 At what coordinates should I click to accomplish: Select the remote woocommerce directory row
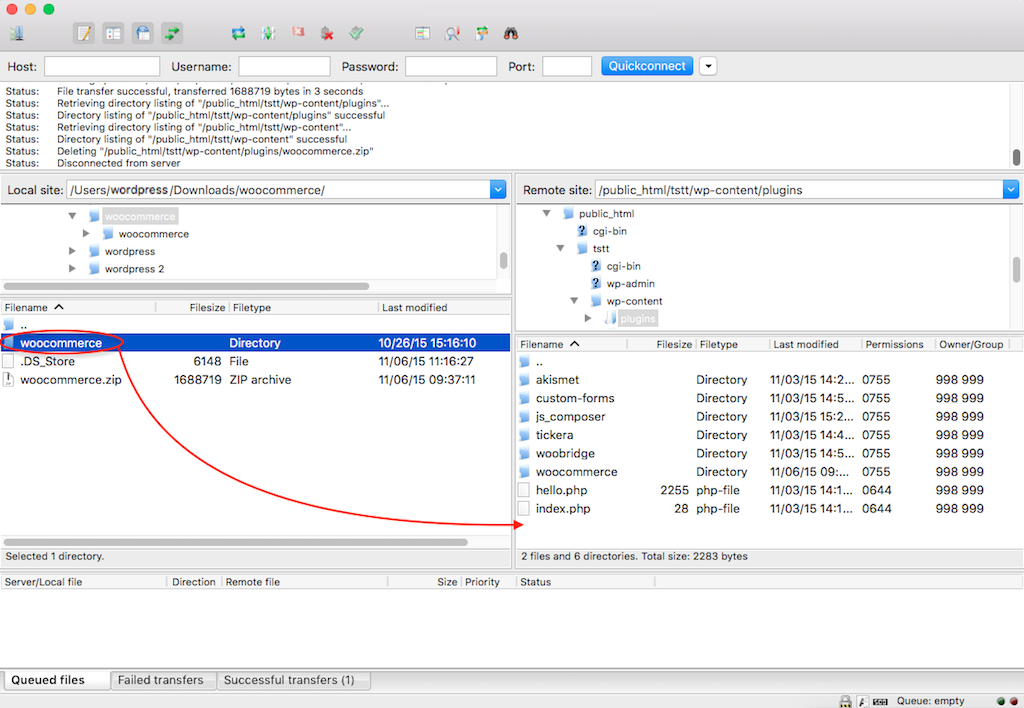click(x=769, y=472)
